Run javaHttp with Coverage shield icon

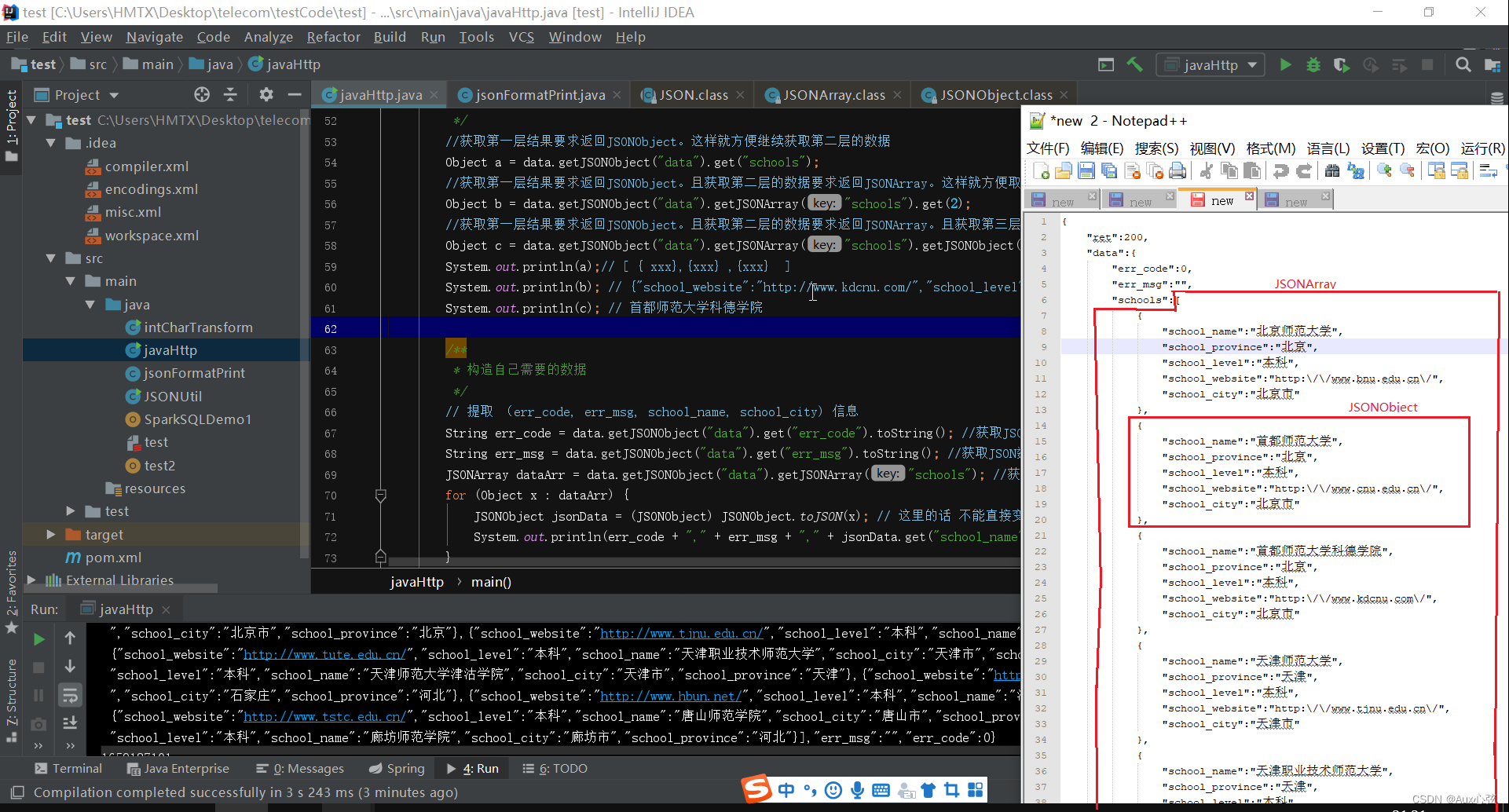[1341, 64]
